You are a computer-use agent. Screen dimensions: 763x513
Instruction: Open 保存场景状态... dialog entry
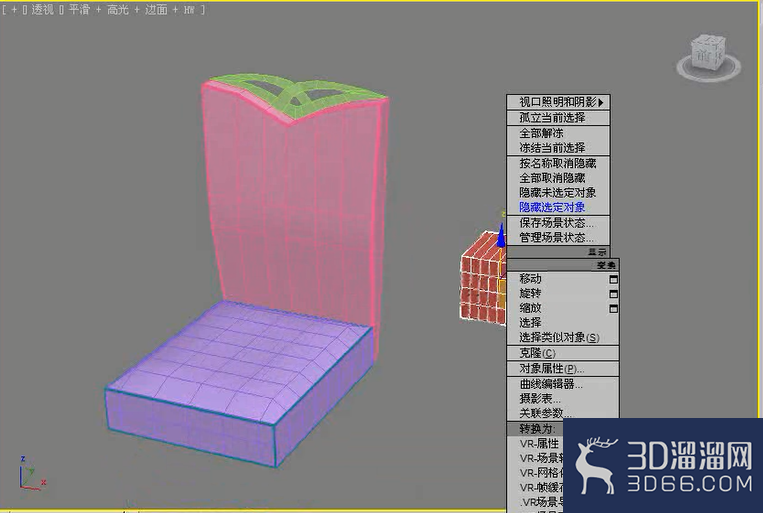coord(558,223)
